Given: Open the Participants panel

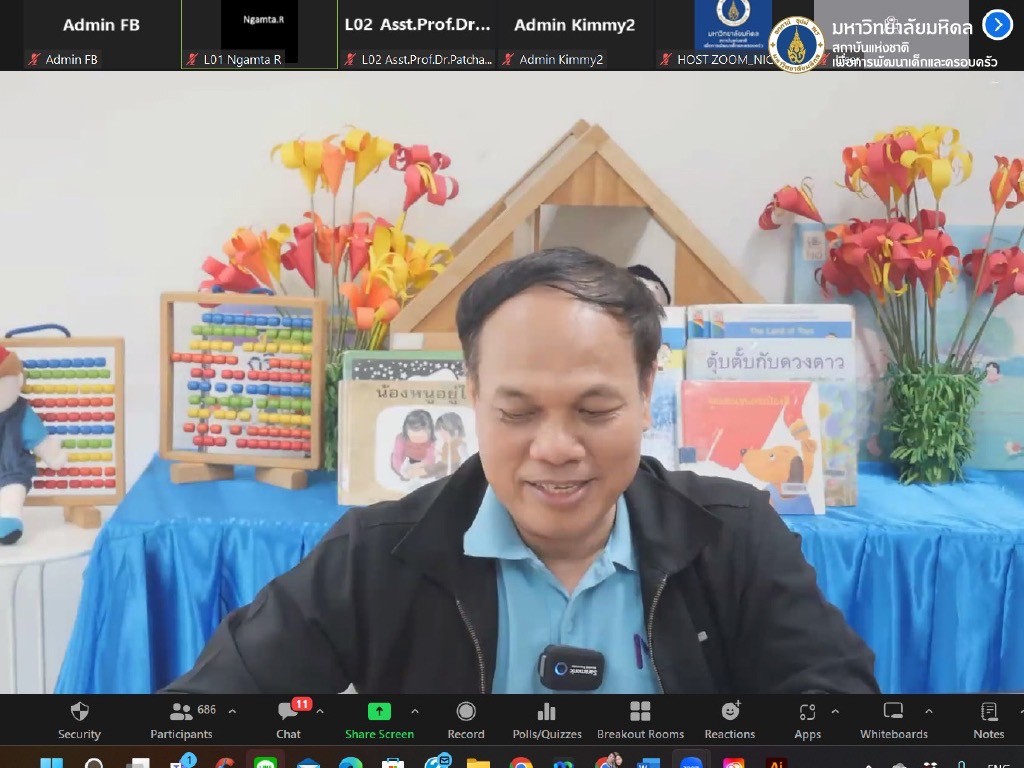Looking at the screenshot, I should (x=181, y=719).
